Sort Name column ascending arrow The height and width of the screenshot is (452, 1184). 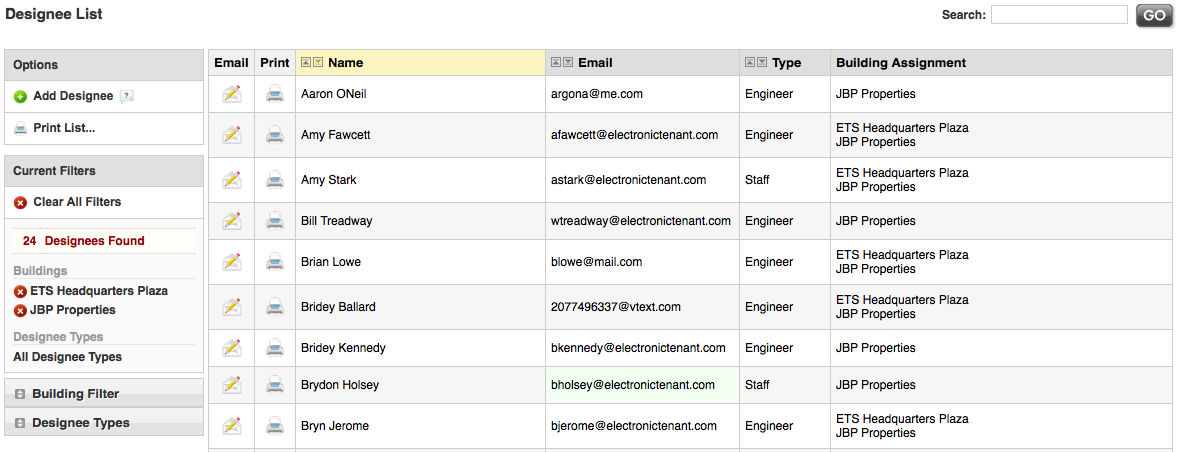coord(306,62)
